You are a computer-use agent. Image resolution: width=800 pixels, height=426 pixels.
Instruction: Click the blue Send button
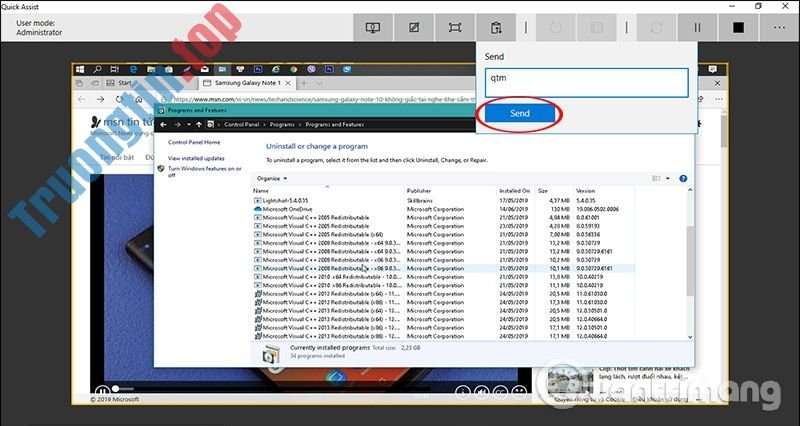click(x=520, y=114)
